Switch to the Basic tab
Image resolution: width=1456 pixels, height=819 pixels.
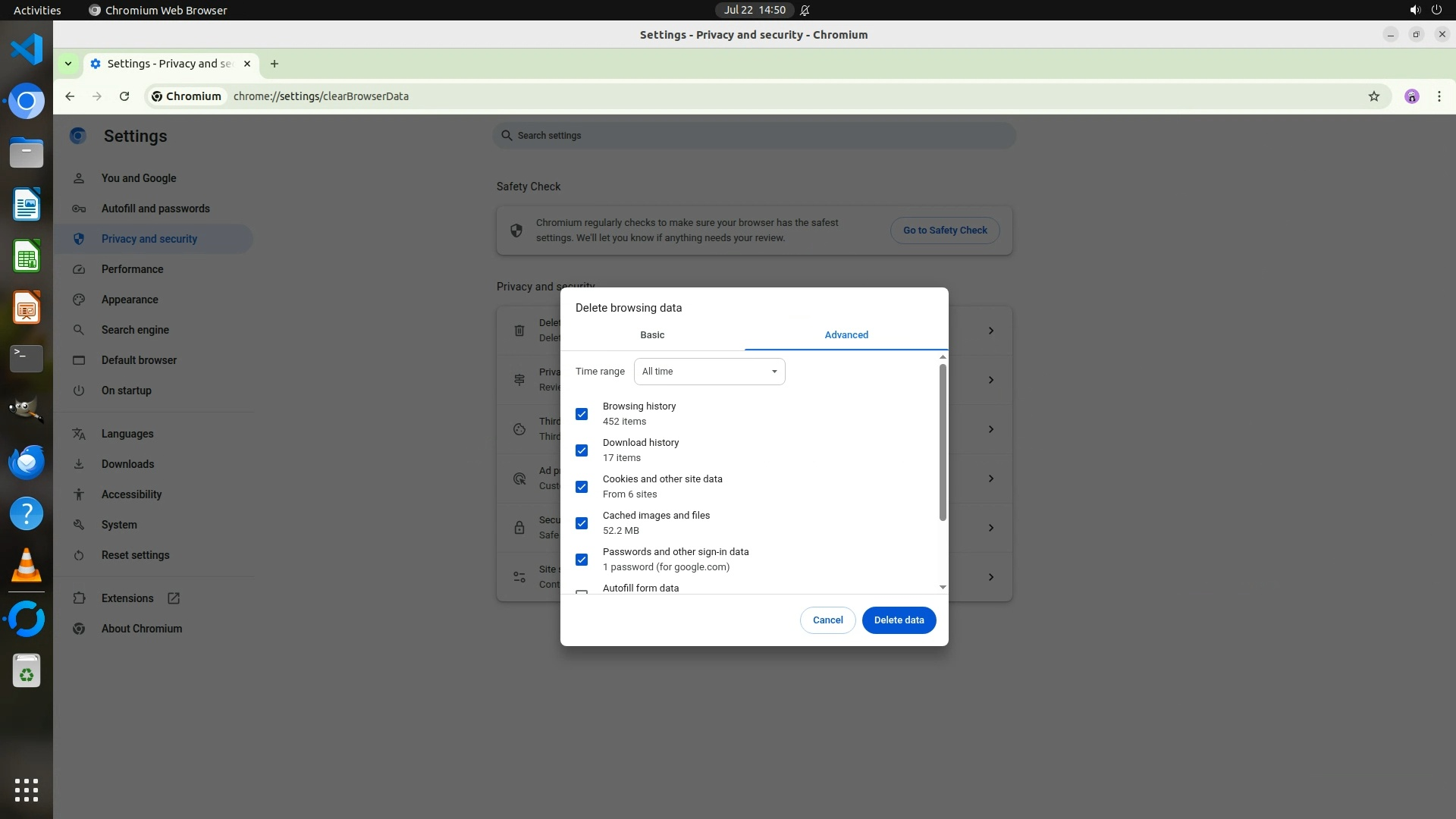tap(652, 335)
